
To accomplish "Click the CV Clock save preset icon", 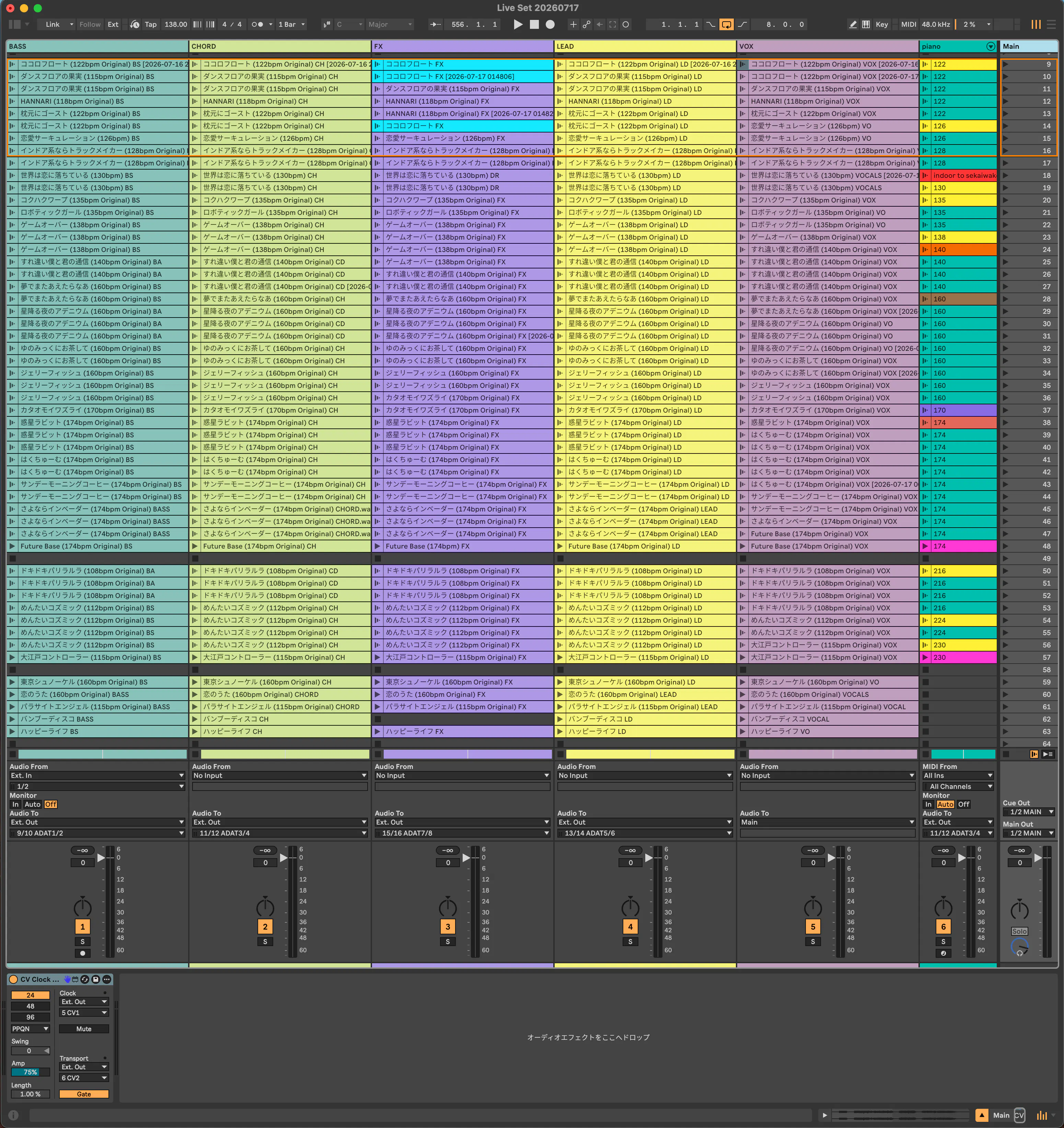I will click(x=95, y=979).
